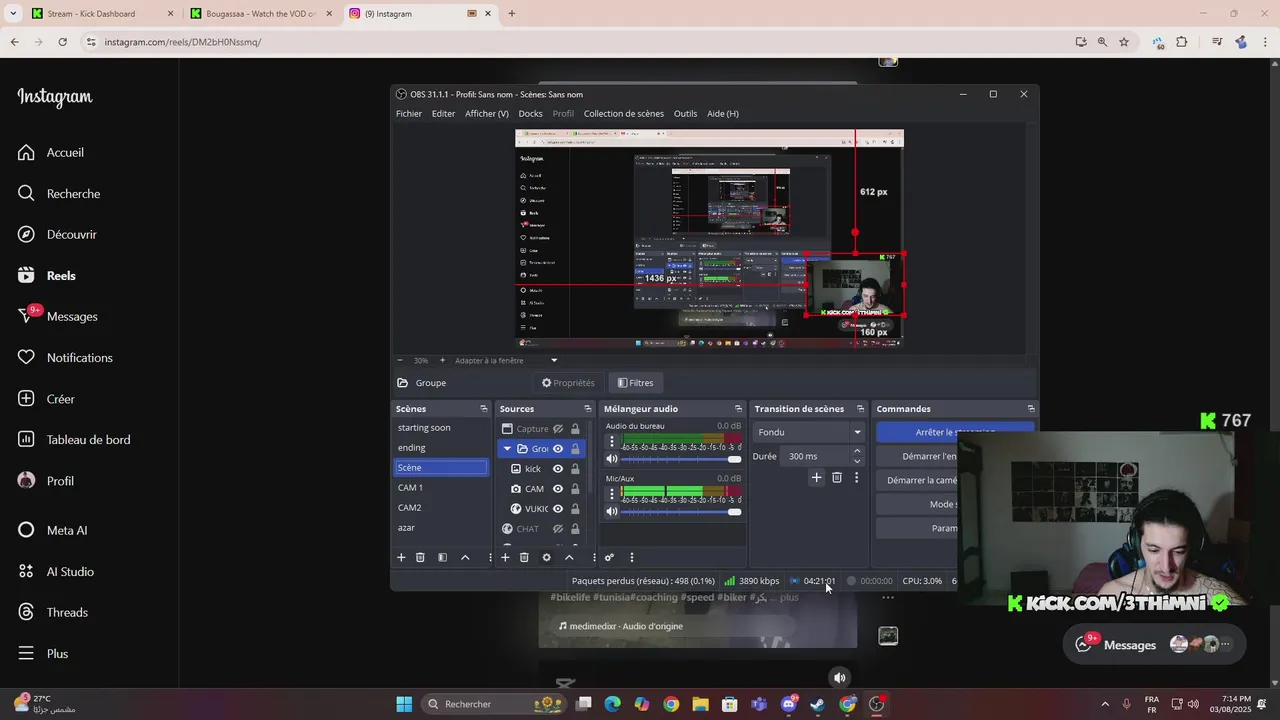Hide the CAM source
This screenshot has width=1280, height=720.
coord(558,489)
